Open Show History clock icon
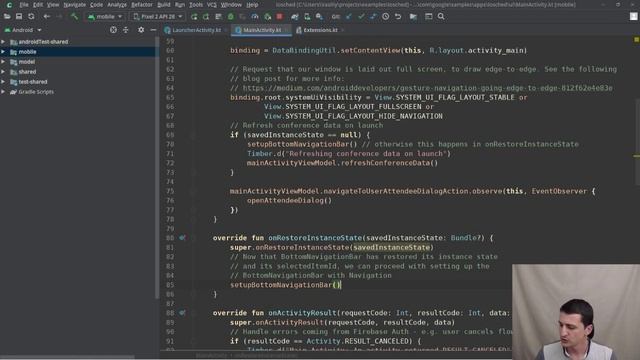Screen dimensions: 640x360 (385, 17)
